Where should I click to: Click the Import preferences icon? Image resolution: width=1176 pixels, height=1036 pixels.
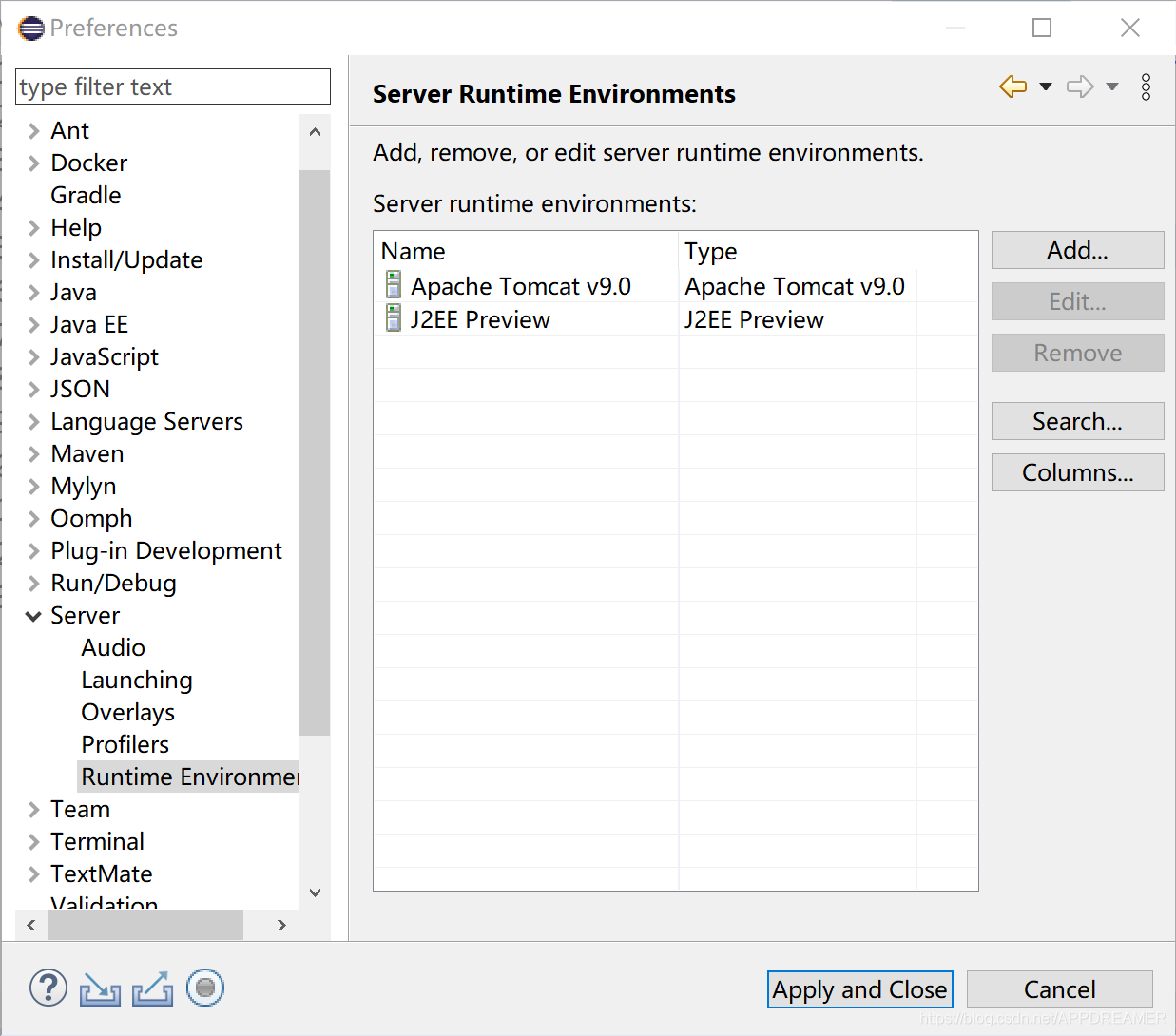point(100,989)
